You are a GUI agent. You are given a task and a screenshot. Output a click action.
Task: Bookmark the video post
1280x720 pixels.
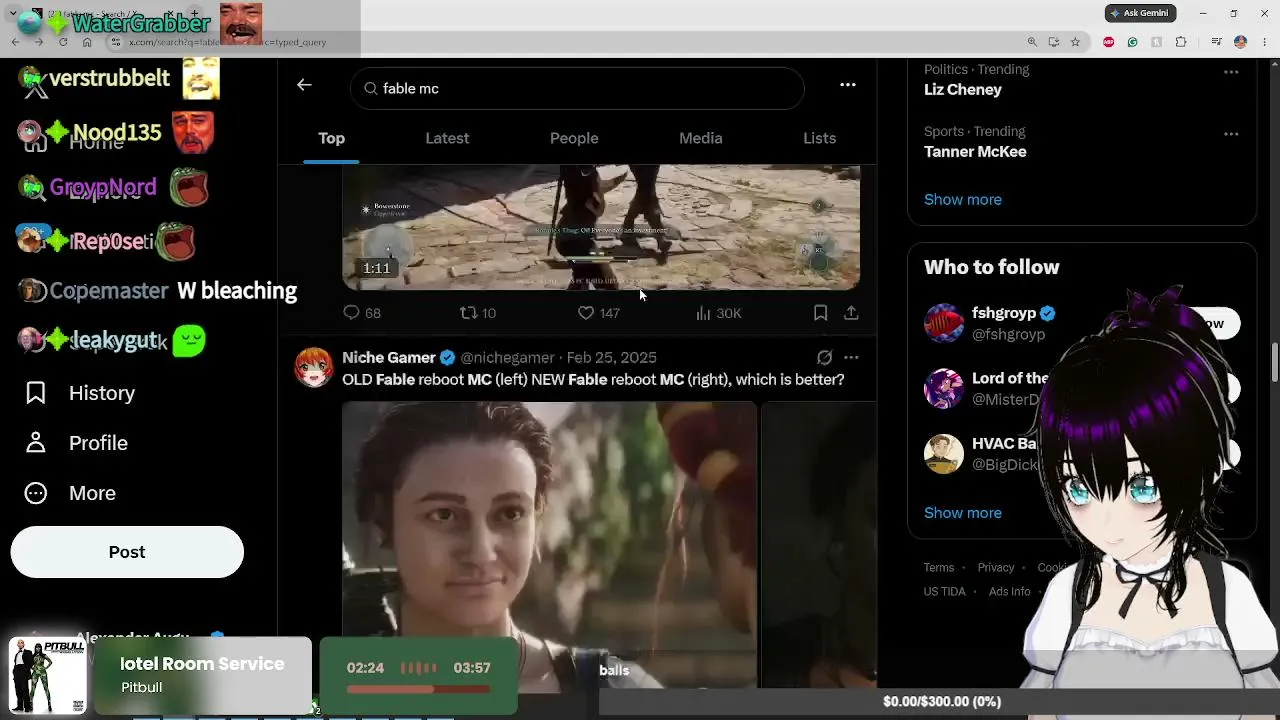click(820, 313)
